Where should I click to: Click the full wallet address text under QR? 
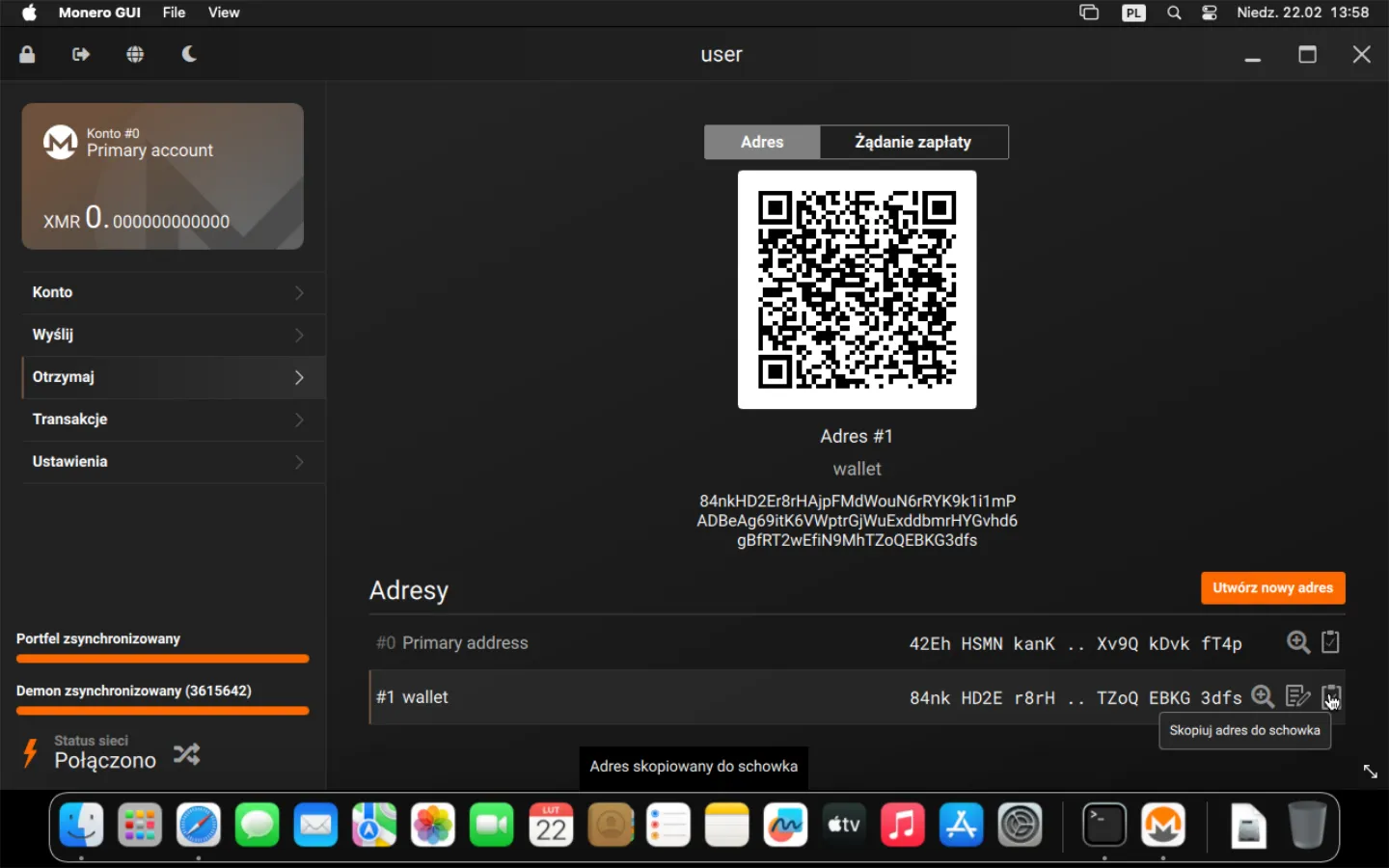[857, 521]
